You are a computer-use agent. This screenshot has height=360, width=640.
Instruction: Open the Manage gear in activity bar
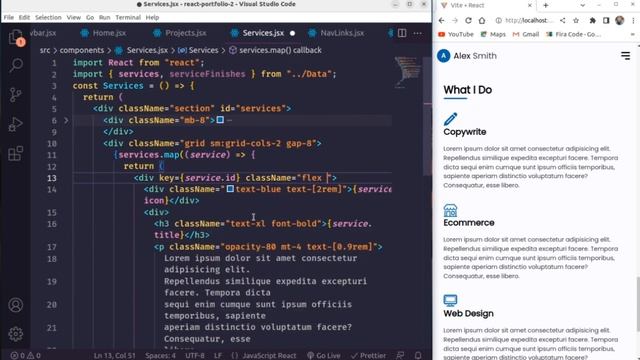click(x=16, y=334)
